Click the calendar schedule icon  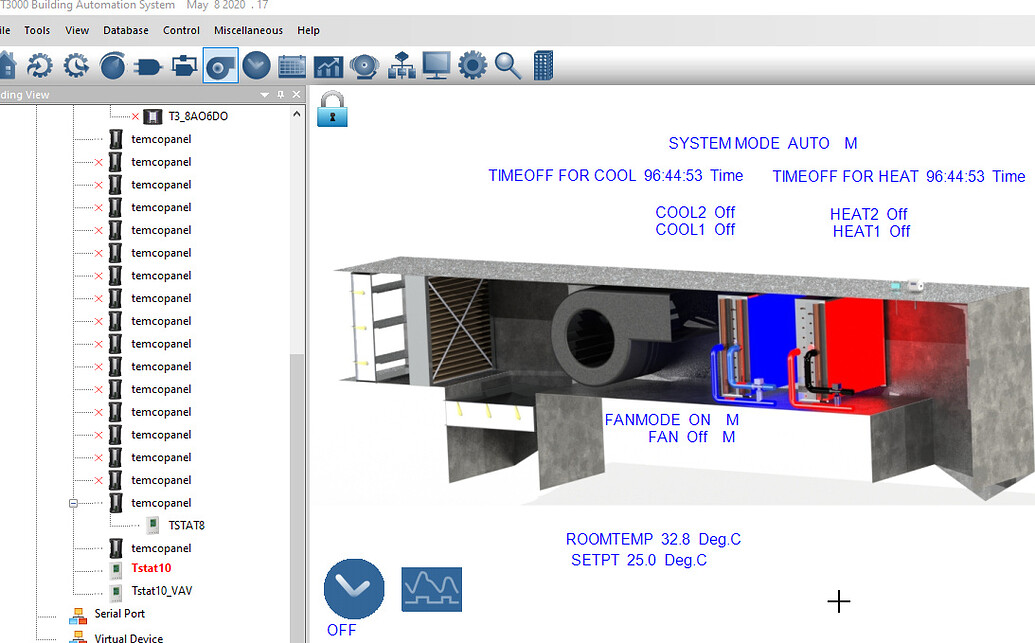click(x=292, y=65)
